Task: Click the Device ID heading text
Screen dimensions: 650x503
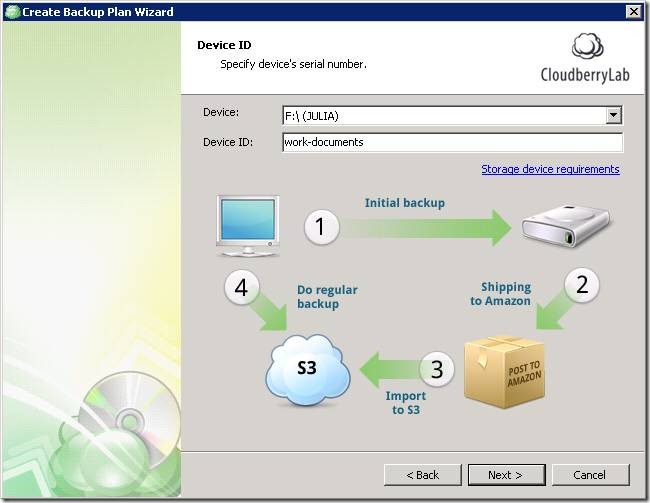Action: pyautogui.click(x=224, y=45)
